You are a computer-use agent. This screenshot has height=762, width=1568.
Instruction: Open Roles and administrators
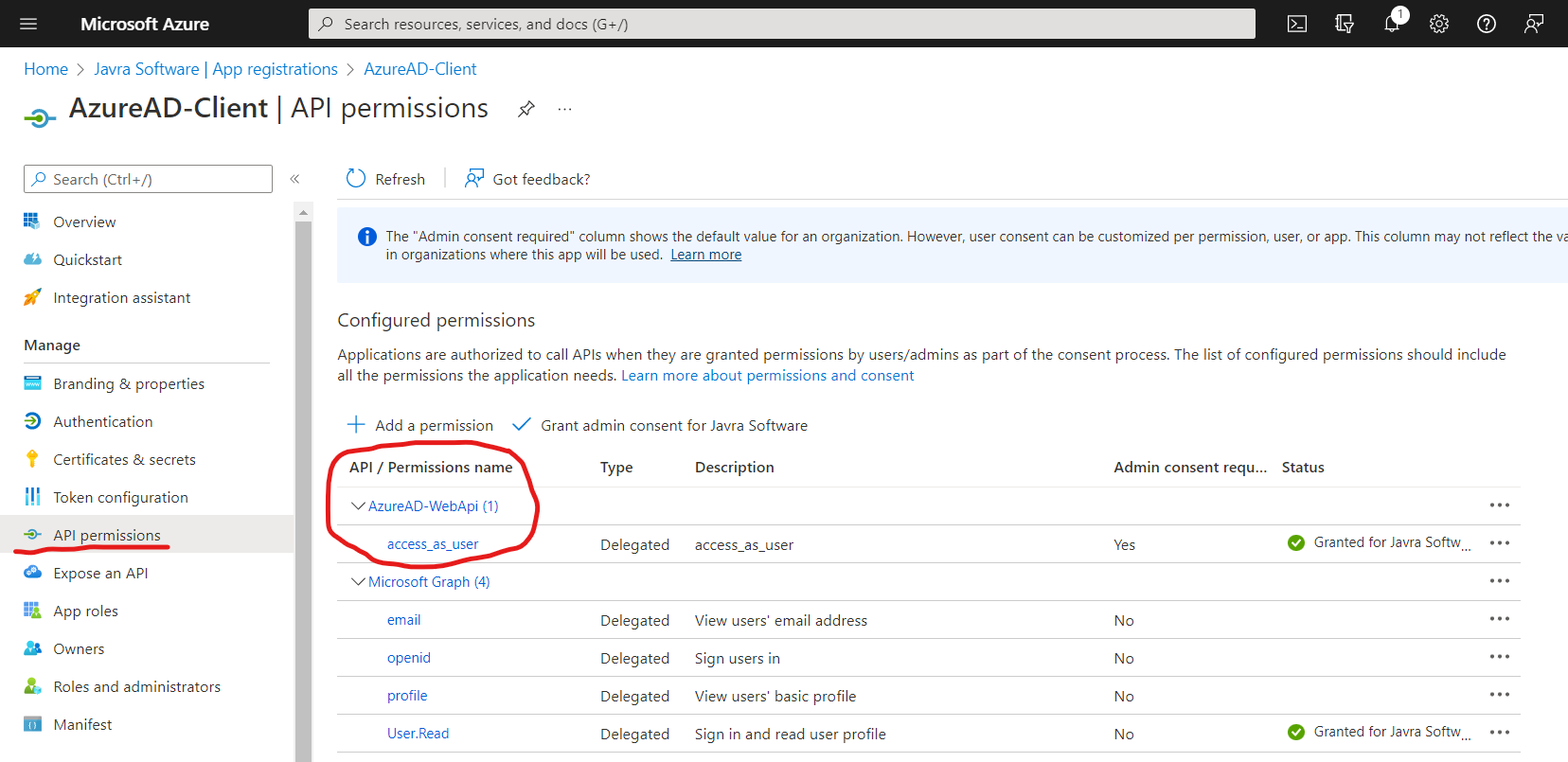coord(136,686)
